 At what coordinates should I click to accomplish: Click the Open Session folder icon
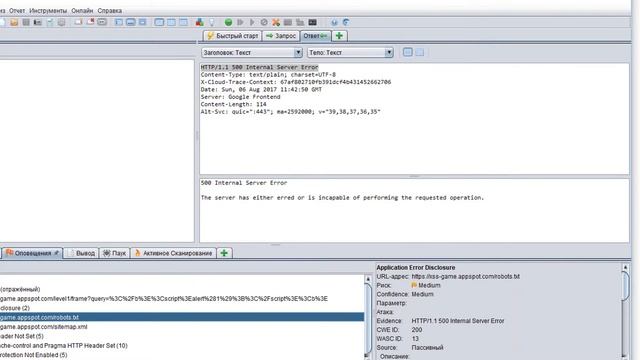(14, 22)
